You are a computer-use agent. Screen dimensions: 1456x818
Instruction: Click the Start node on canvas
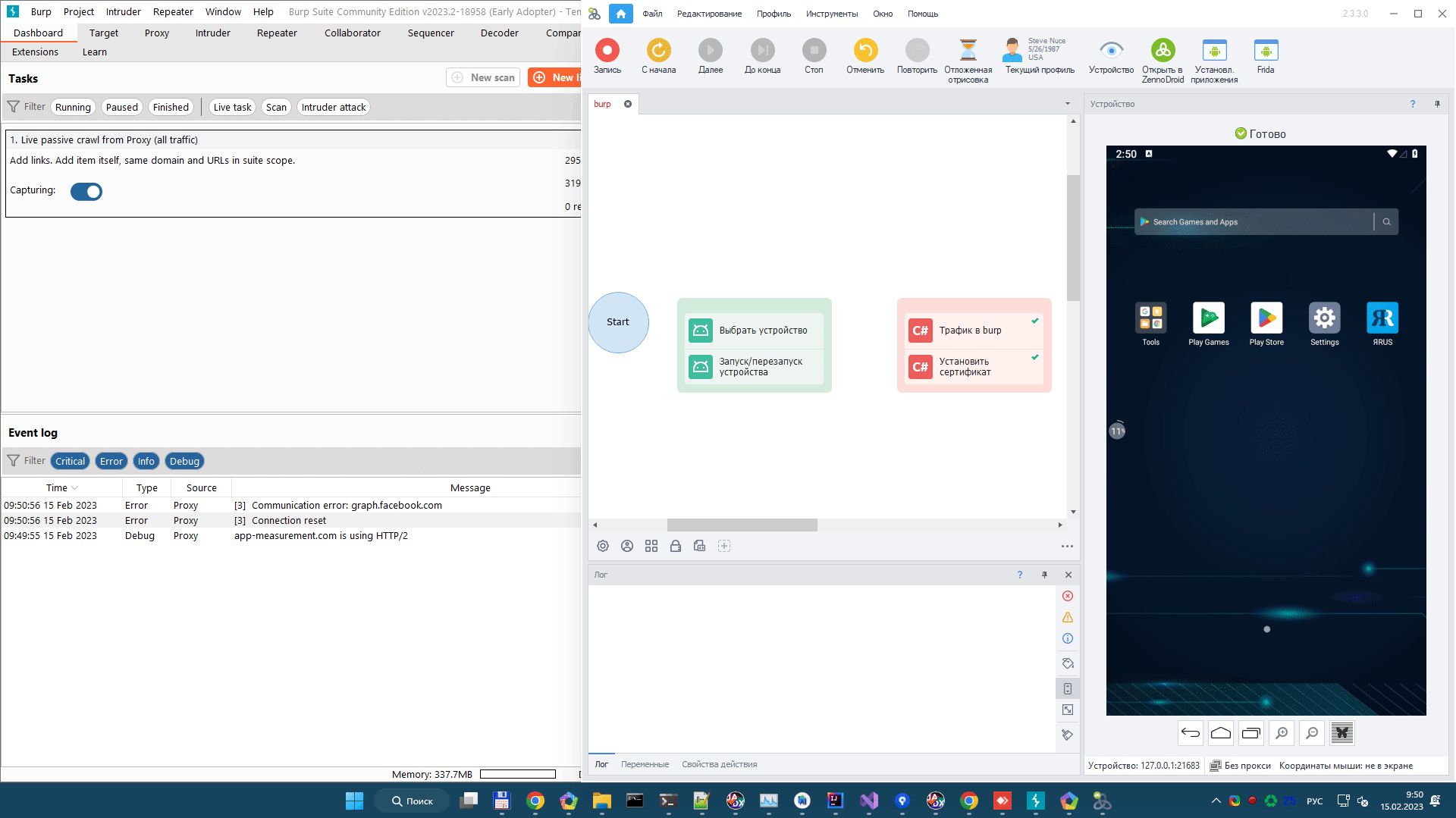[618, 322]
